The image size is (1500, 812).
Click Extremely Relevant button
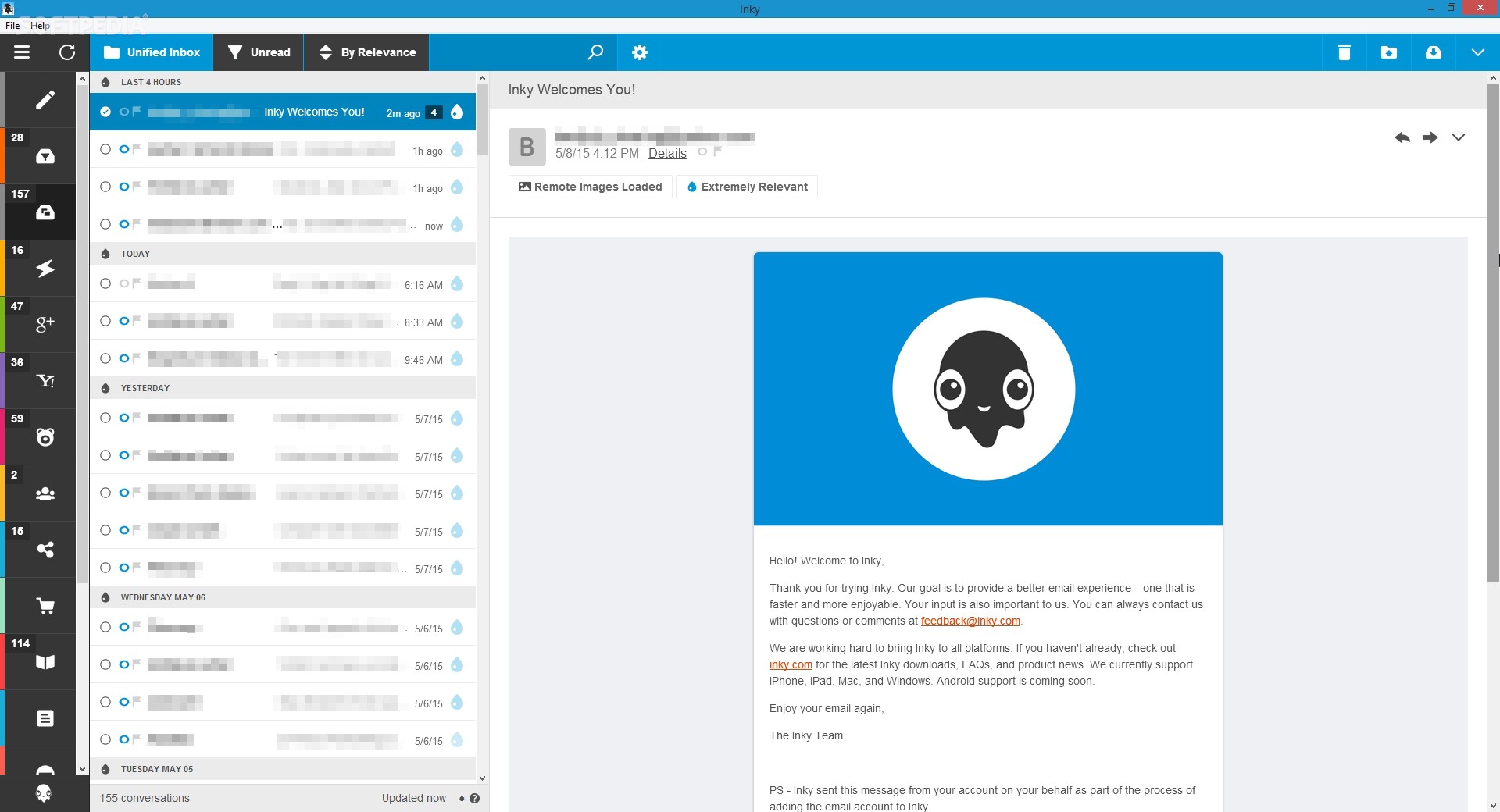pos(747,187)
